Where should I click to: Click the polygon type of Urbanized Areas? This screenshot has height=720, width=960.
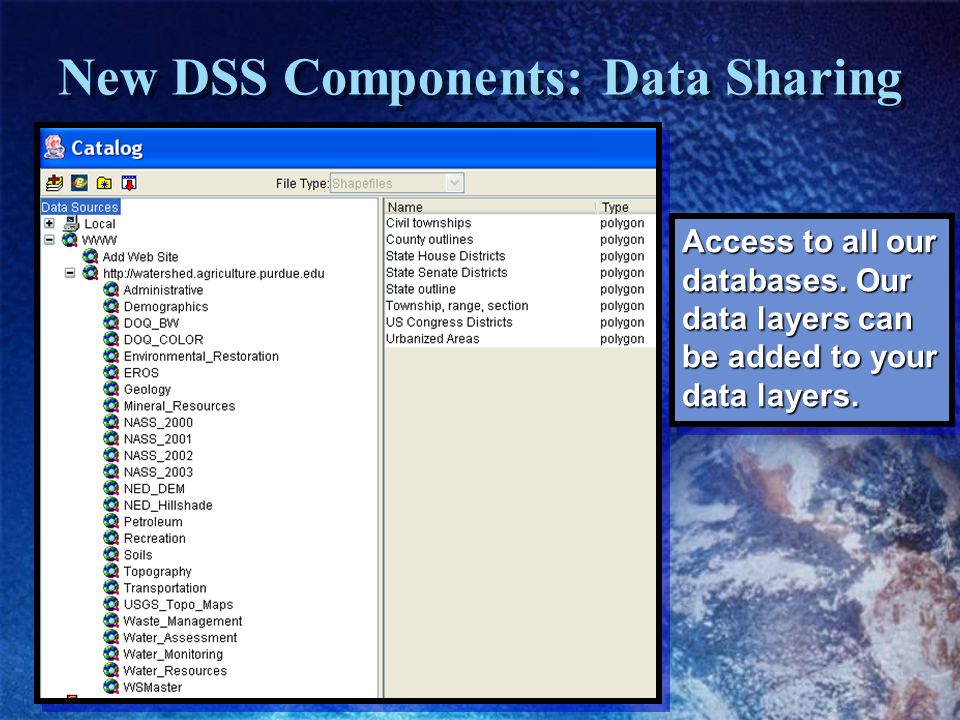(622, 339)
